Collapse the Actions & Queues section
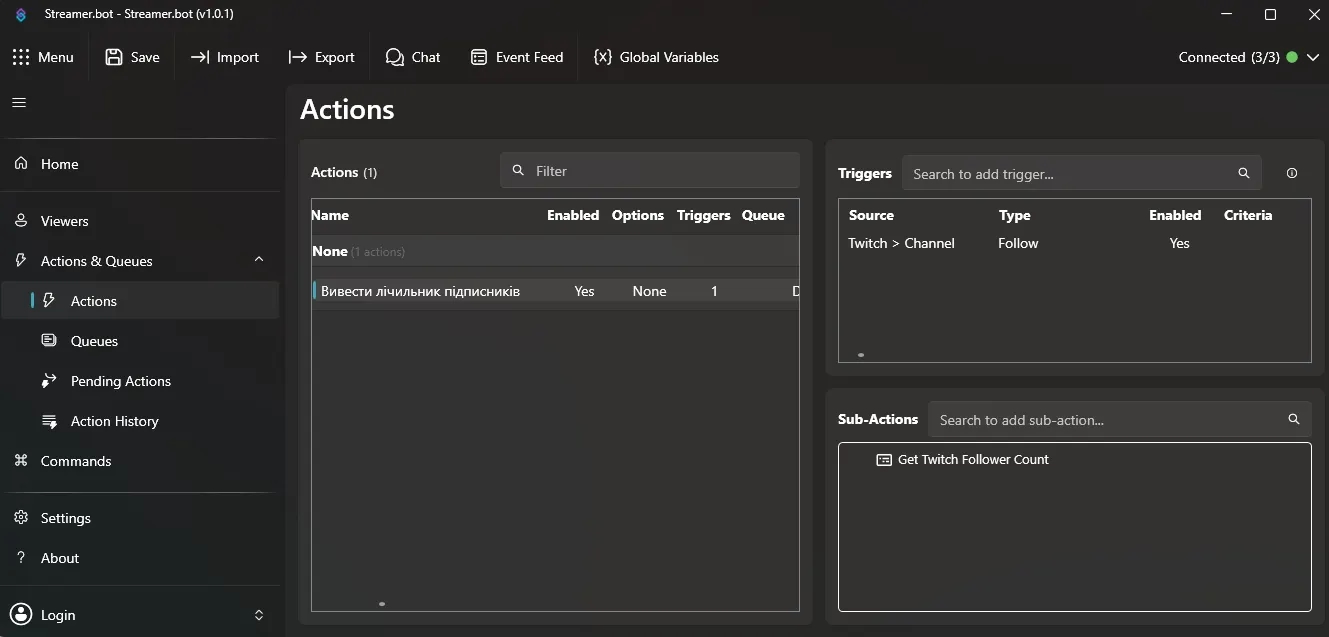 click(x=259, y=260)
